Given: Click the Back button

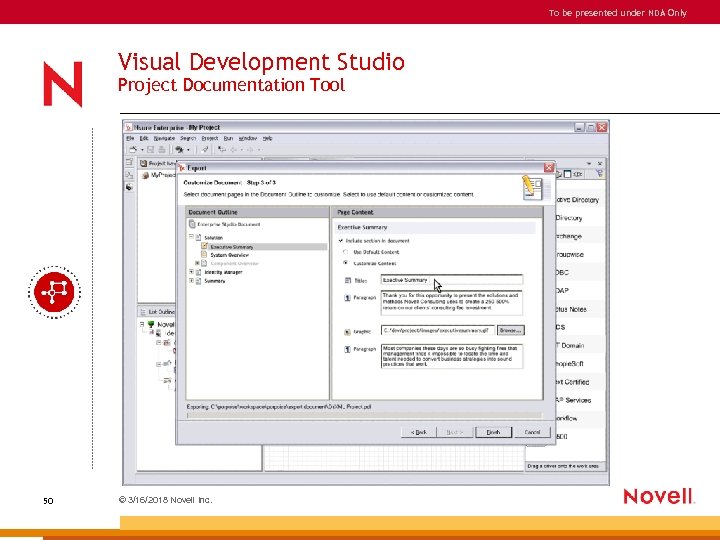Looking at the screenshot, I should 418,432.
